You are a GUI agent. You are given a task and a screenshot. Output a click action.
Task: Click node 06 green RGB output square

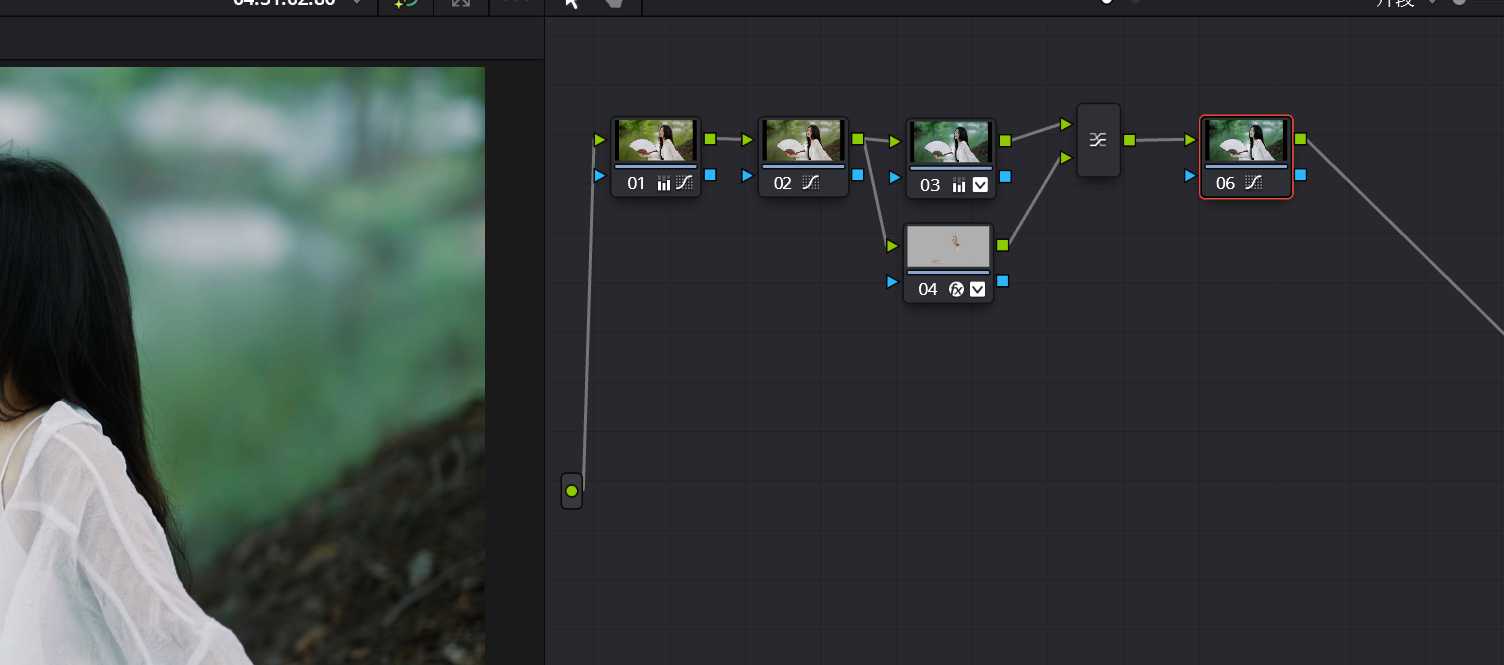pos(1300,139)
